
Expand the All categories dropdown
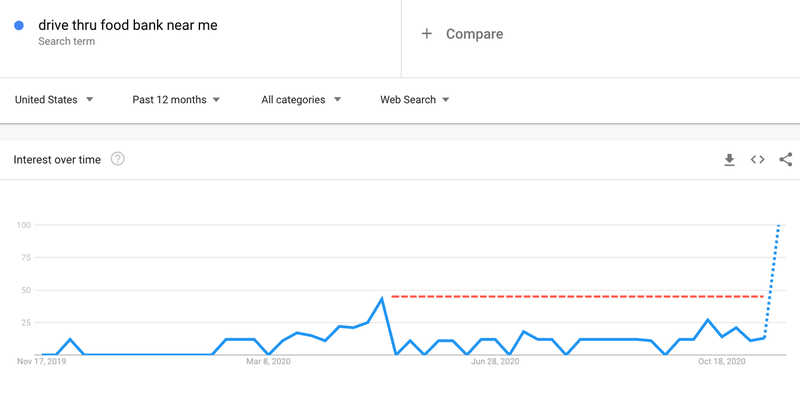(x=301, y=100)
